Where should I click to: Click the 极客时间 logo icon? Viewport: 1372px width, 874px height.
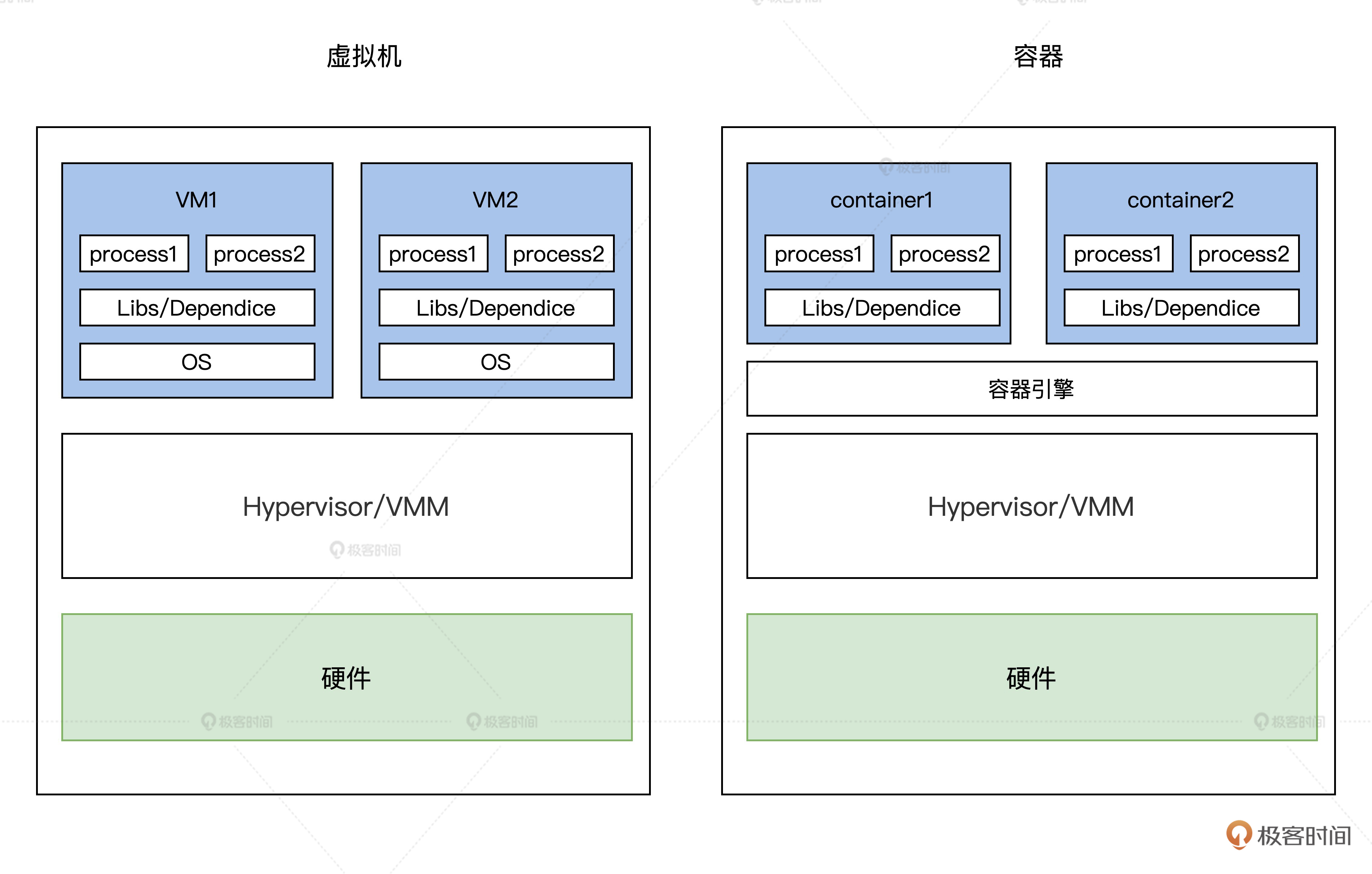tap(1239, 835)
